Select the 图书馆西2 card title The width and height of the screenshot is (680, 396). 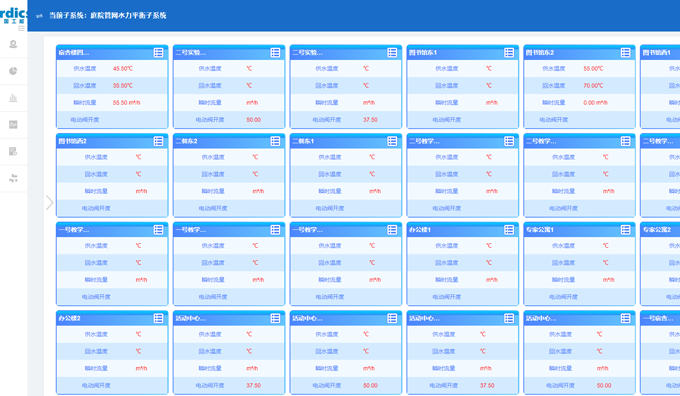pos(73,141)
